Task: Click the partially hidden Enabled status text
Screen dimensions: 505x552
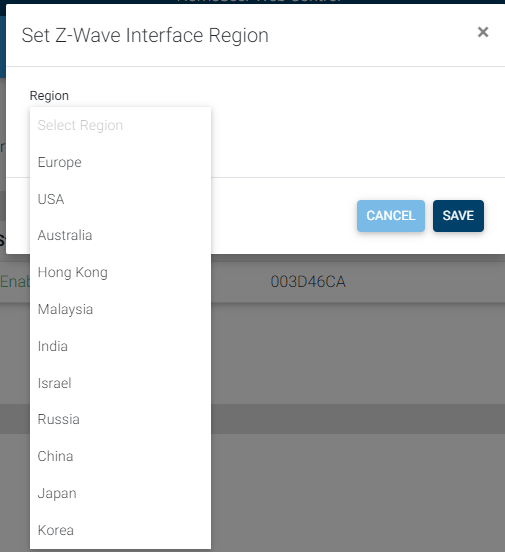Action: 15,282
